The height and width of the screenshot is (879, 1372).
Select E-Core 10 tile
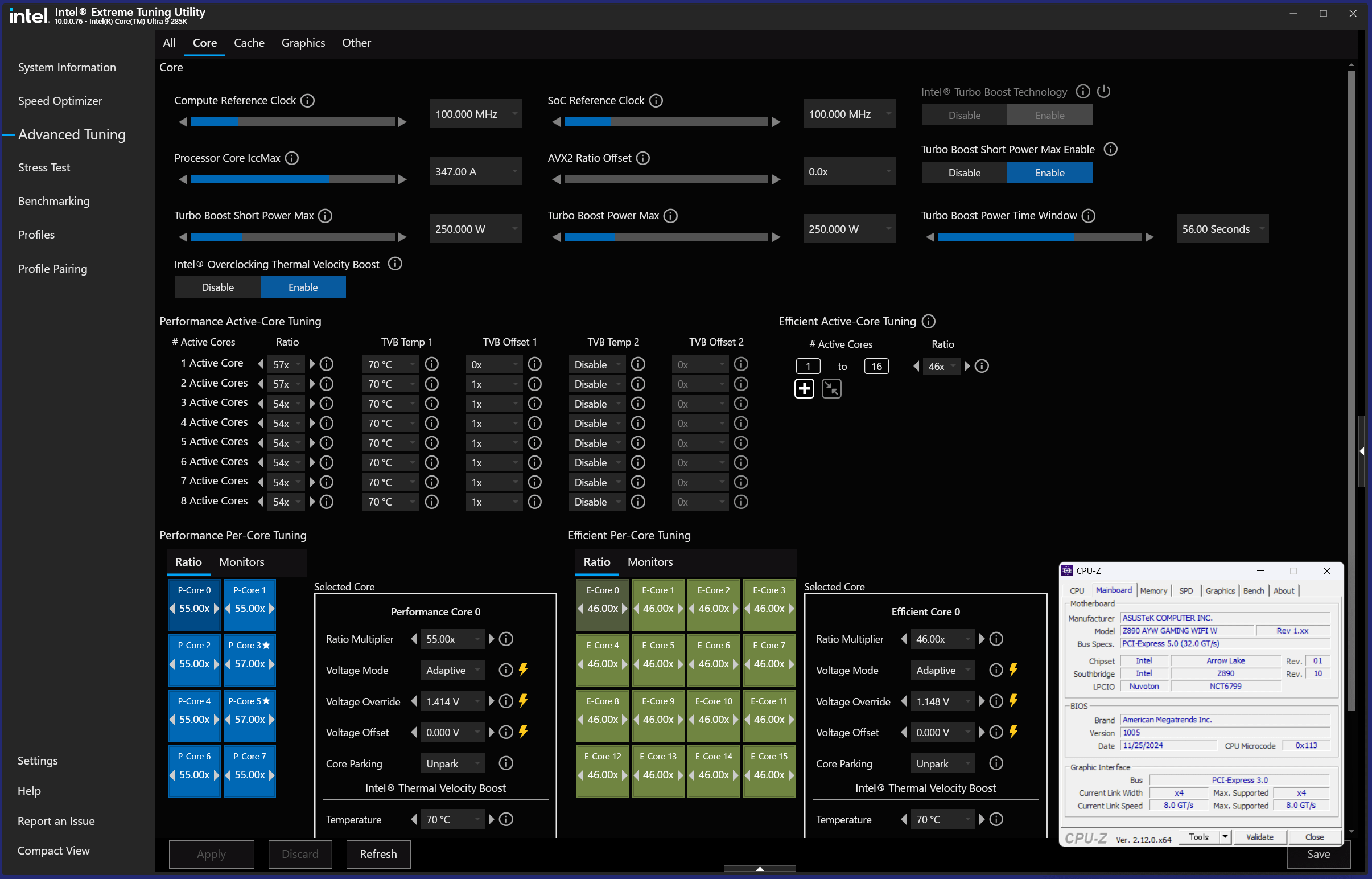[714, 716]
